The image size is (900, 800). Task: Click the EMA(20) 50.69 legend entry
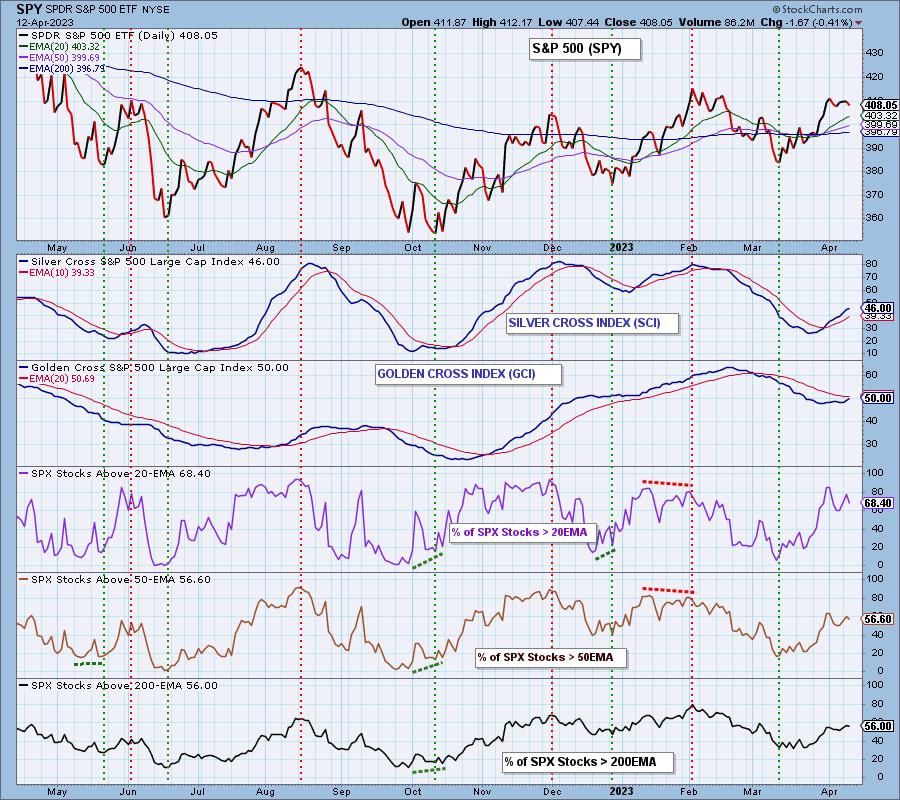click(57, 379)
